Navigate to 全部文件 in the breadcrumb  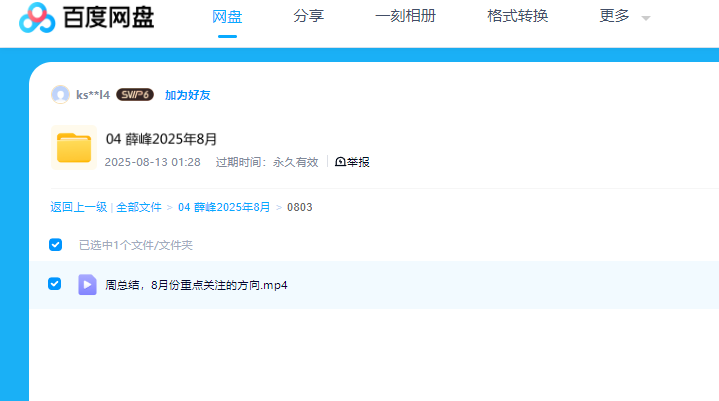pos(139,207)
